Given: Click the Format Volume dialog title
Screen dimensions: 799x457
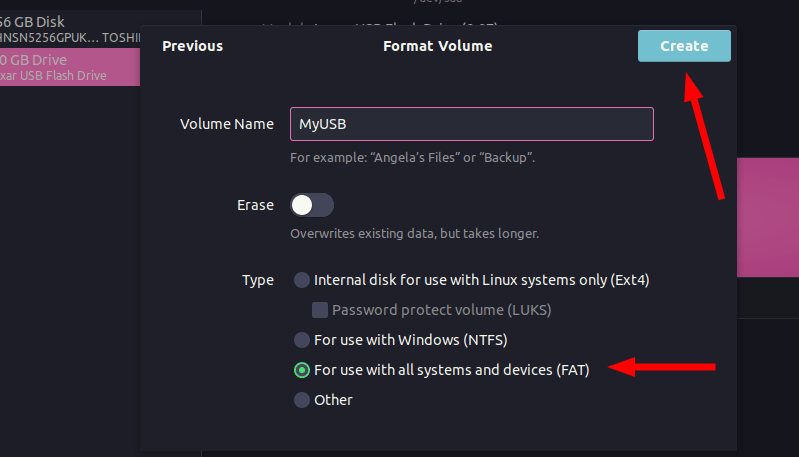Looking at the screenshot, I should pos(437,46).
